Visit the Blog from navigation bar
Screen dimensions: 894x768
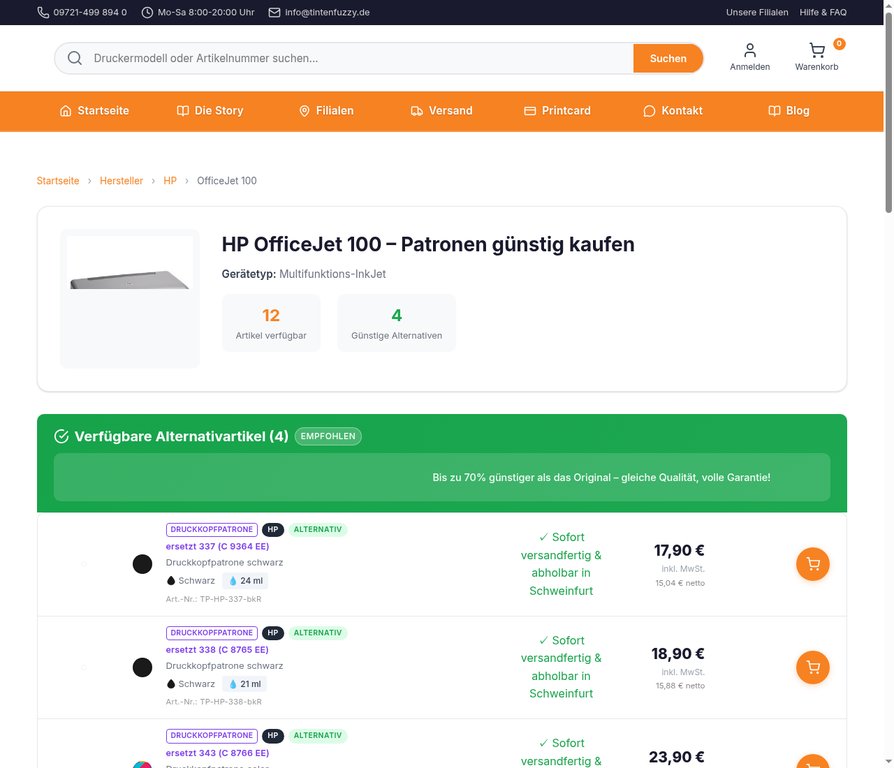tap(788, 111)
